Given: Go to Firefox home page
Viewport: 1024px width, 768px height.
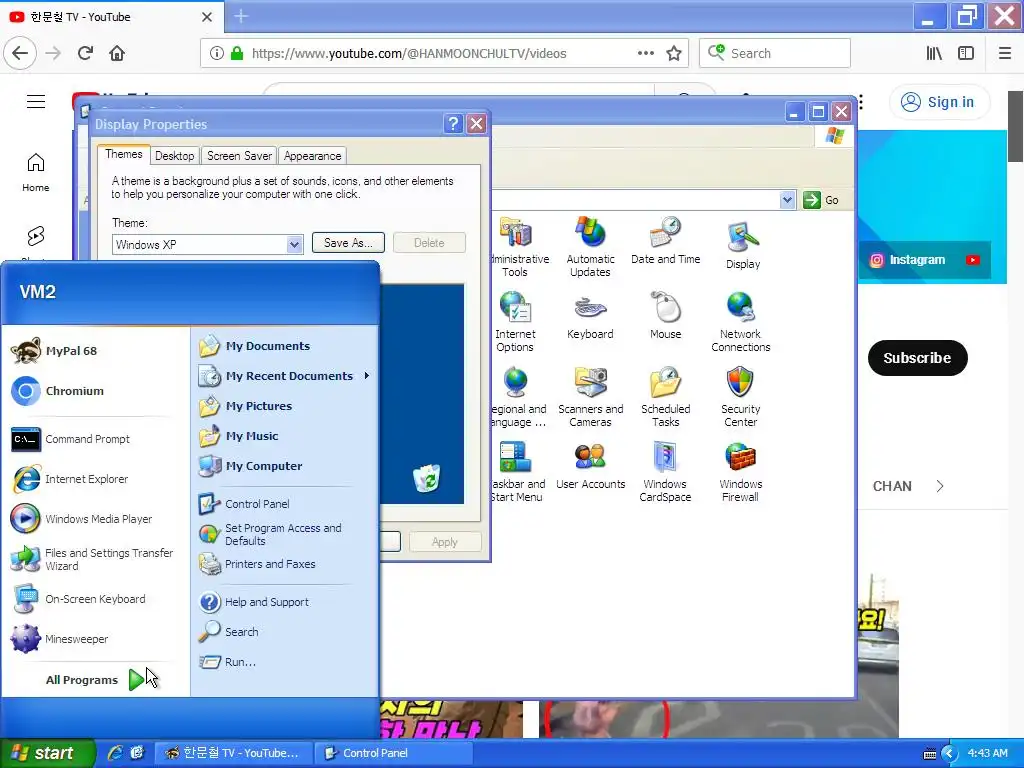Looking at the screenshot, I should [117, 53].
